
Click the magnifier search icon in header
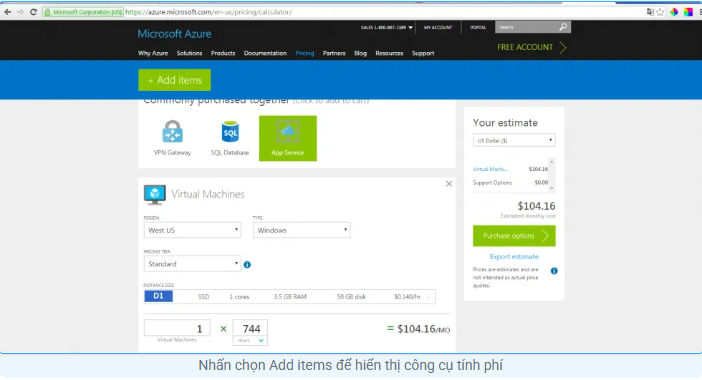(x=563, y=27)
